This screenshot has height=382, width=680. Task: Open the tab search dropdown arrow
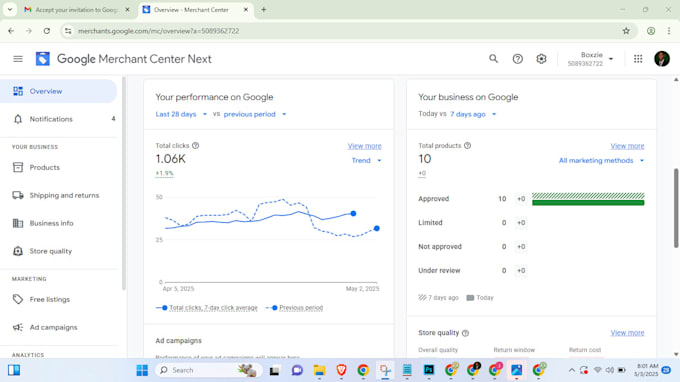coord(10,10)
